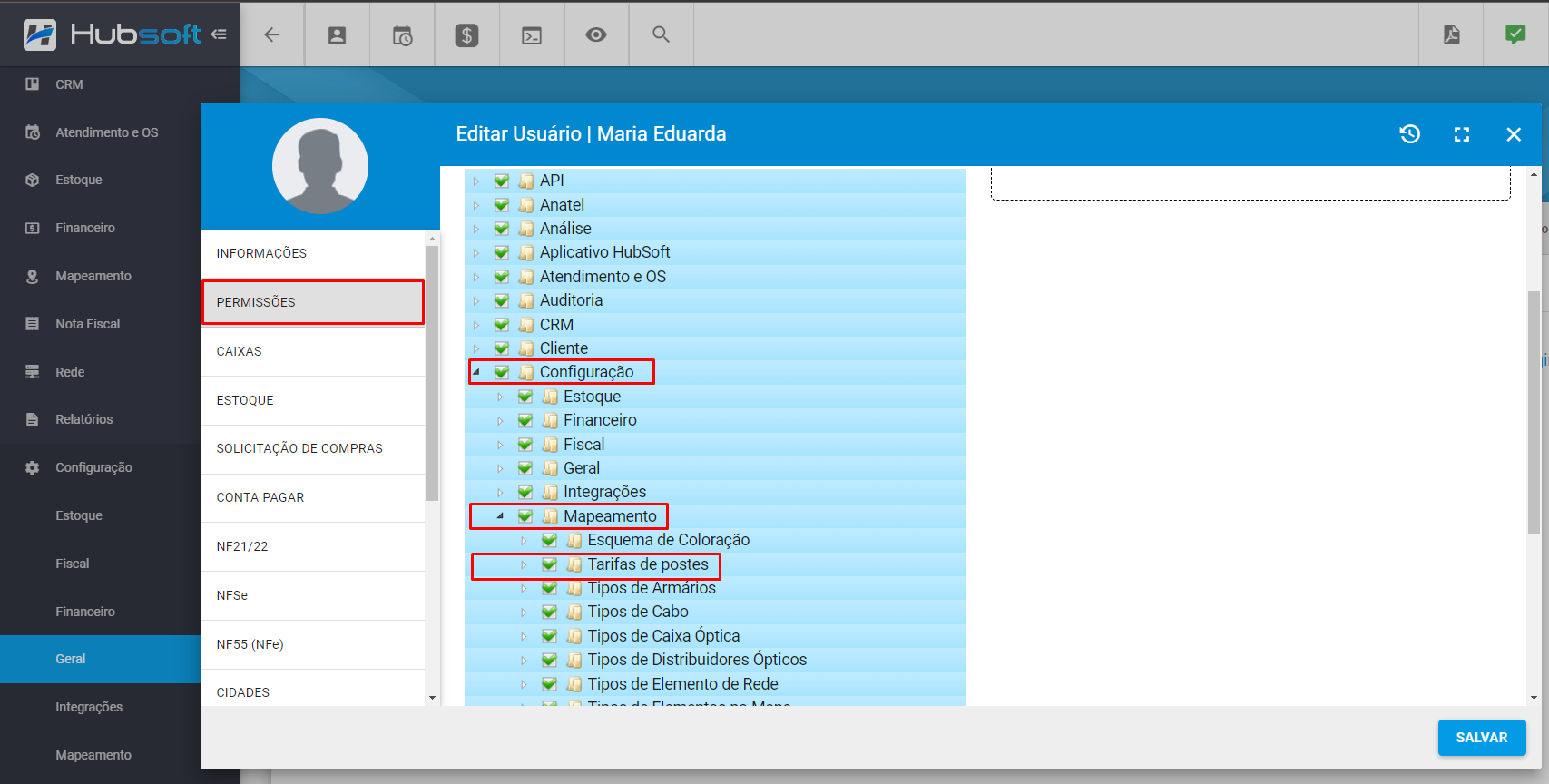Select the PERMISSÕES tab
The image size is (1549, 784).
pos(313,302)
